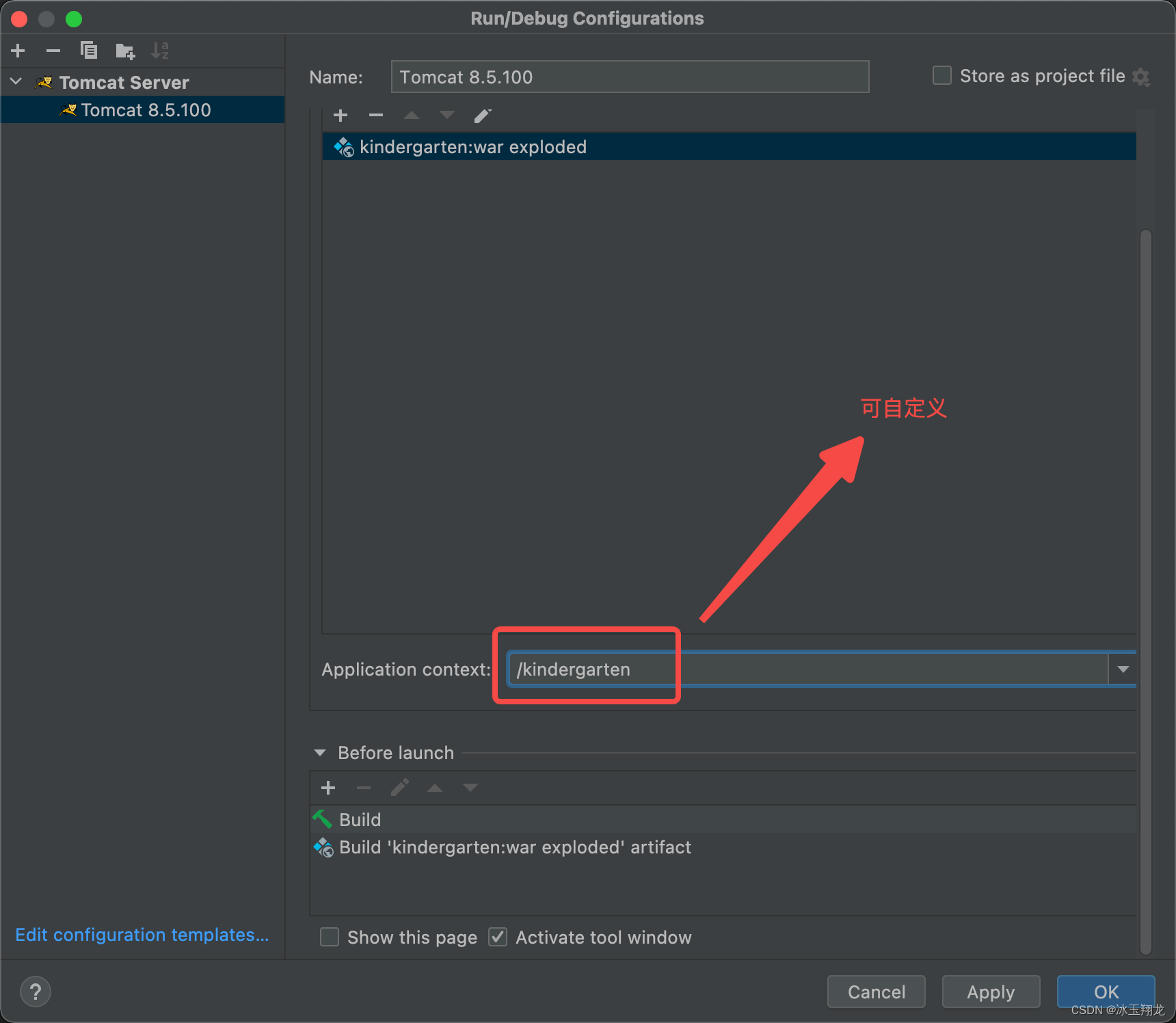Add new run configuration with plus icon
Image resolution: width=1176 pixels, height=1023 pixels.
coord(18,51)
